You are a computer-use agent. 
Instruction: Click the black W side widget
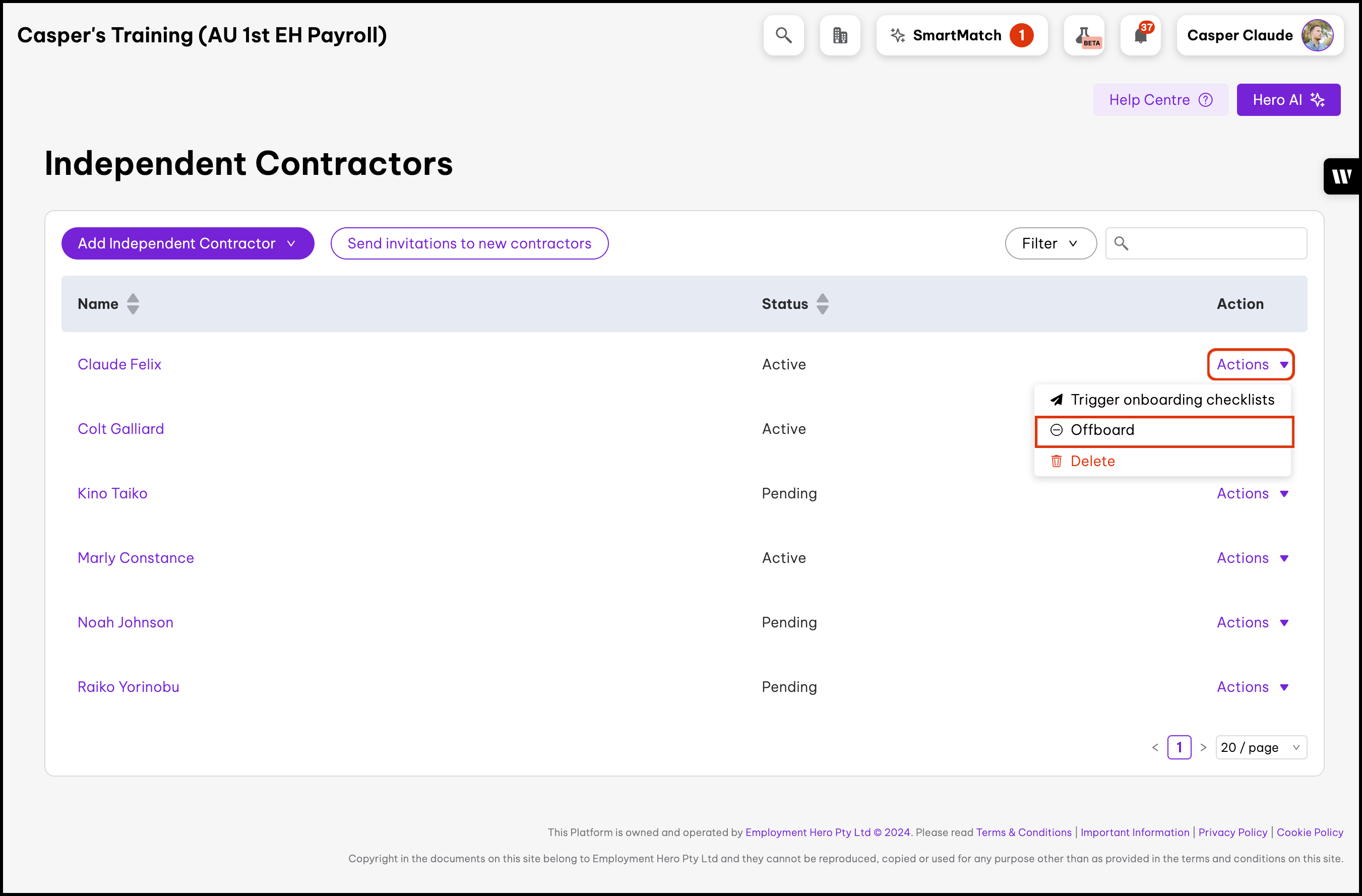coord(1342,176)
